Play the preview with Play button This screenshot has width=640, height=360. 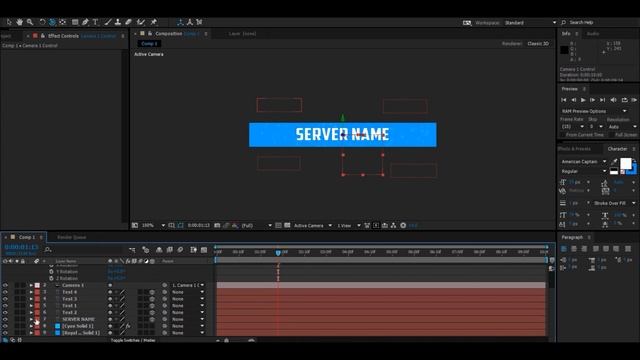pos(583,100)
